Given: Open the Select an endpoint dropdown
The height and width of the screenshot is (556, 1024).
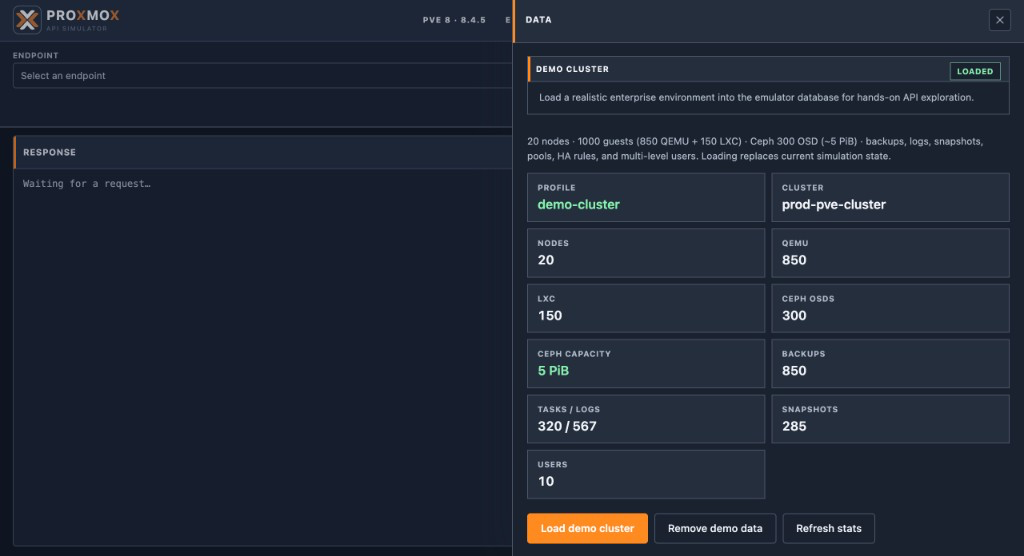Looking at the screenshot, I should point(263,76).
